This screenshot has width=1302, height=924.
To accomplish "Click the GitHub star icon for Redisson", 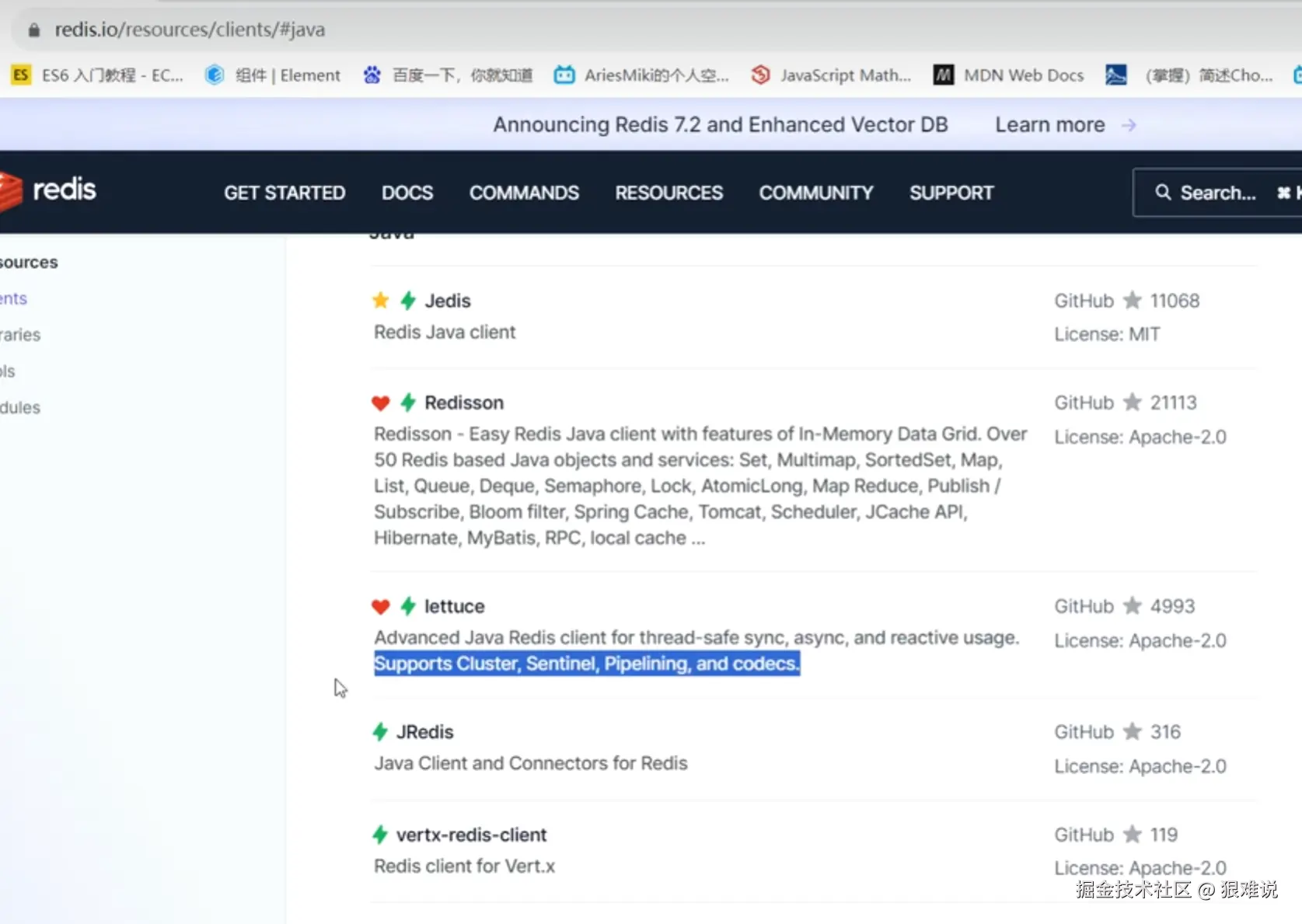I will [x=1133, y=402].
